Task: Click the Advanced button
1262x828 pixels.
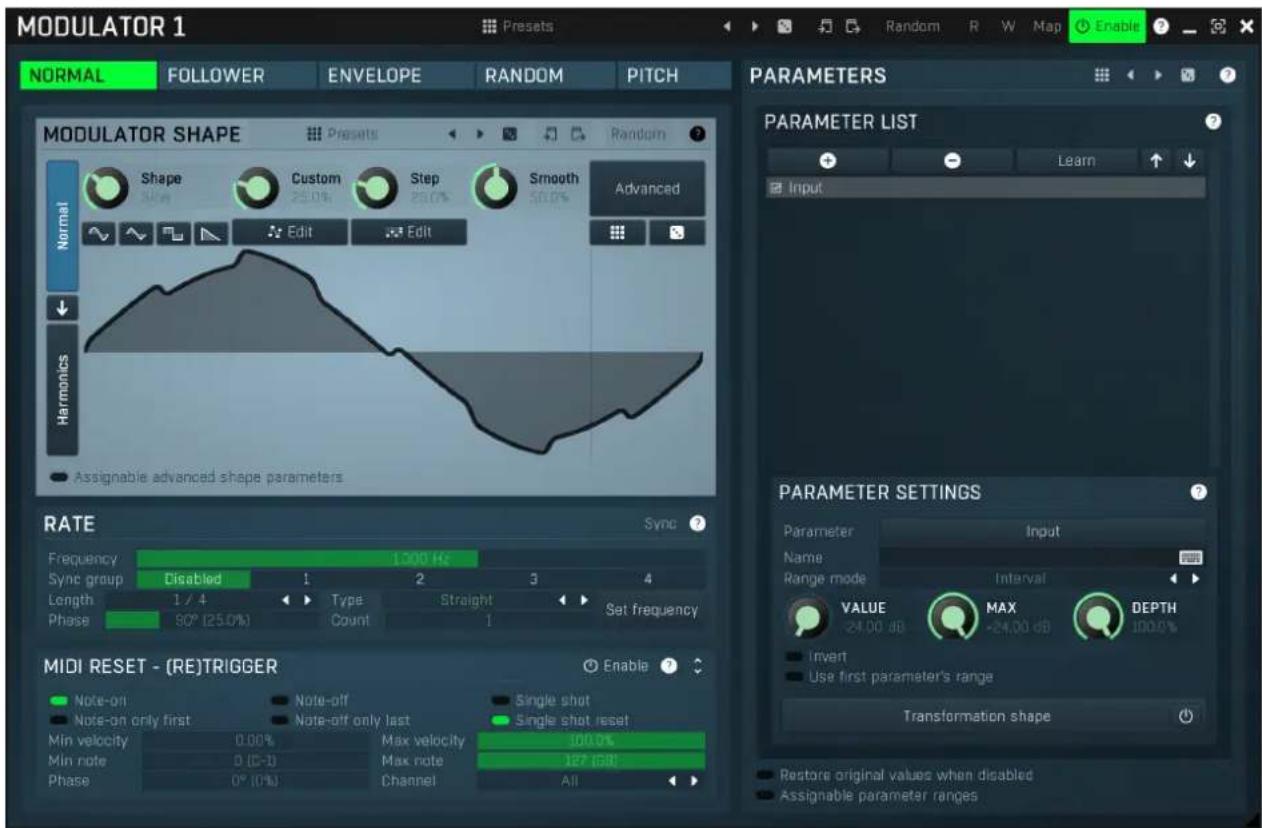Action: point(647,188)
